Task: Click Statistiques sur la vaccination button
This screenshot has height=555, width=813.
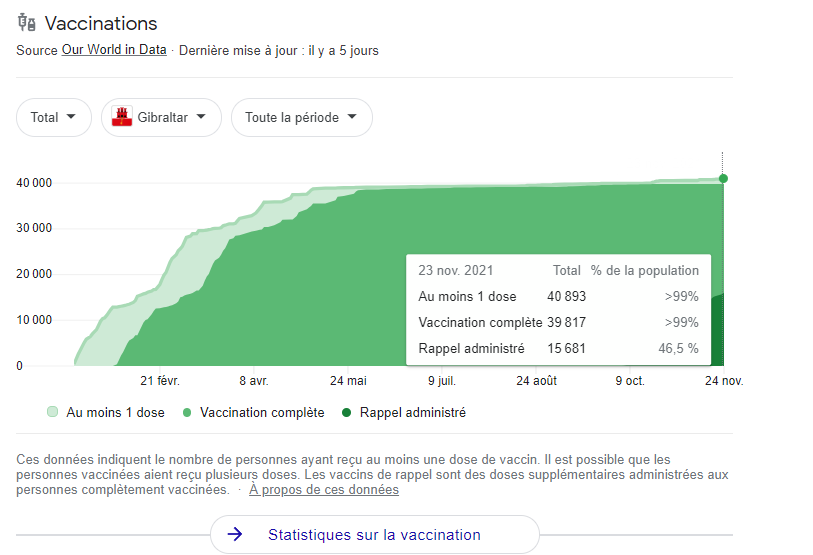Action: (x=374, y=534)
